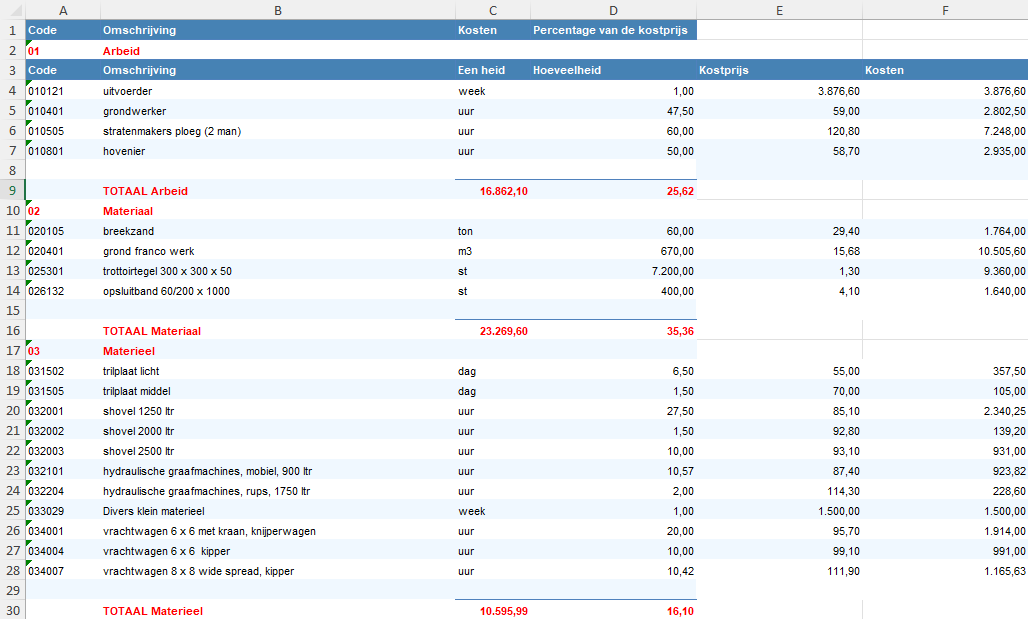Click the "stratenmakers ploeg (2 man)" cell
The image size is (1028, 619).
278,130
